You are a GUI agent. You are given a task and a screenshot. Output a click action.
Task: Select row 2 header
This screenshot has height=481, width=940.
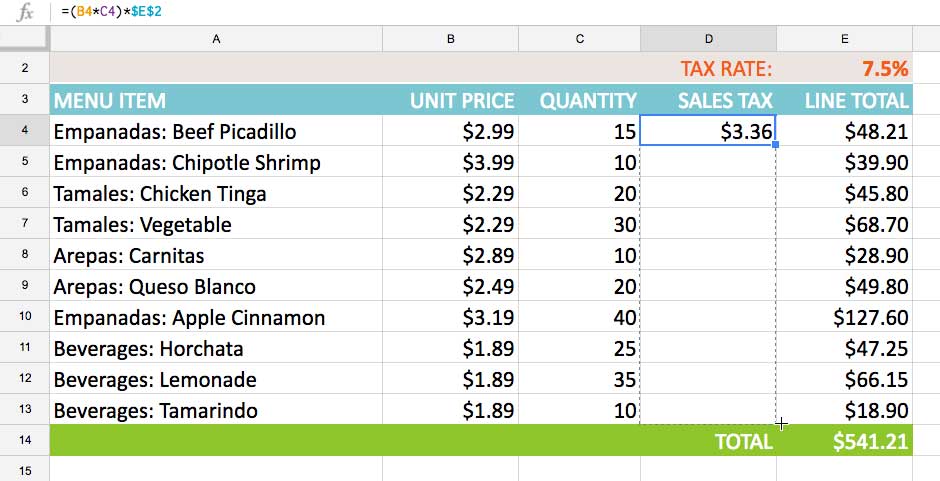pos(24,69)
